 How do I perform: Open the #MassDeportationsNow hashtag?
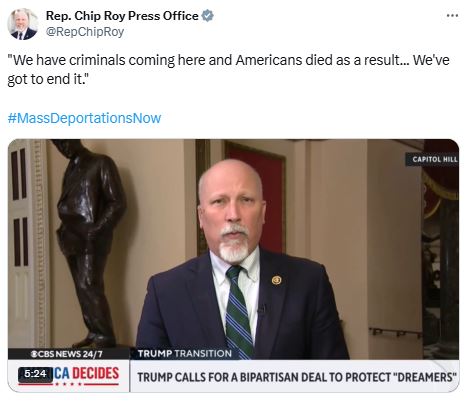tap(84, 118)
